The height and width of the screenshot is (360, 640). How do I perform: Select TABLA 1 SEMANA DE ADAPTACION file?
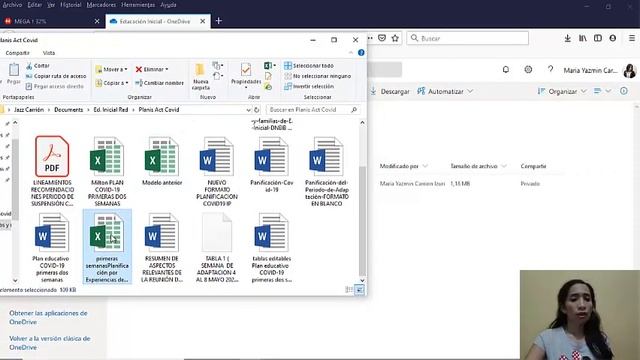tap(217, 247)
